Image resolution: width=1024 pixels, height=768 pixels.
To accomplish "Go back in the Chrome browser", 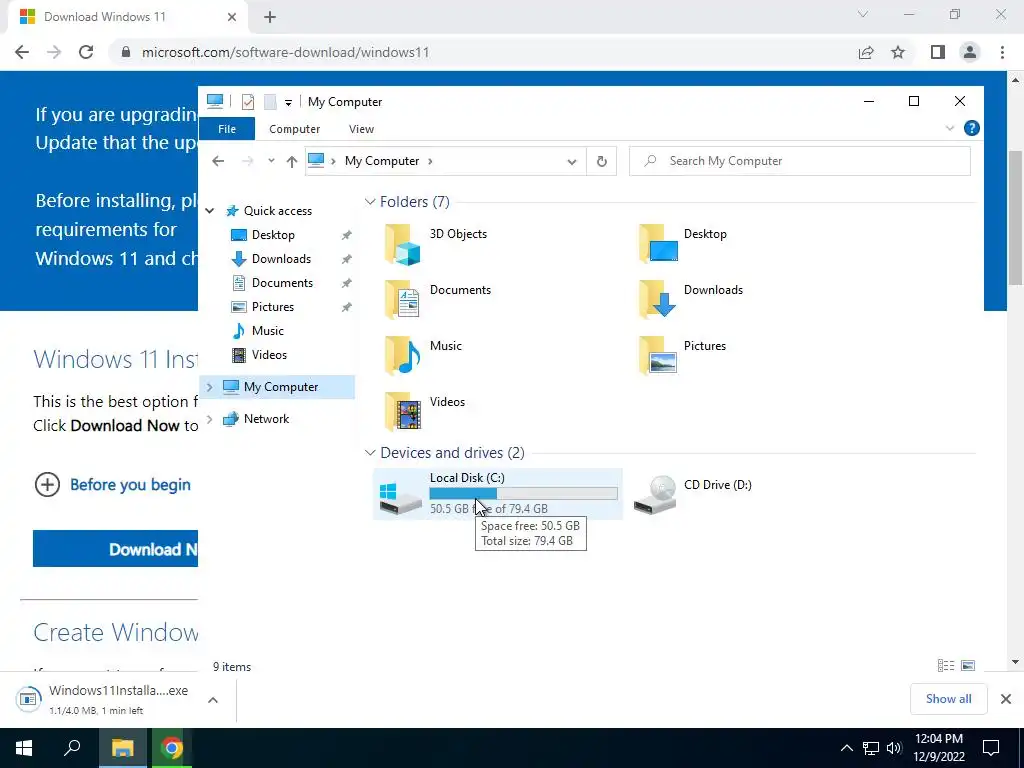I will point(22,52).
